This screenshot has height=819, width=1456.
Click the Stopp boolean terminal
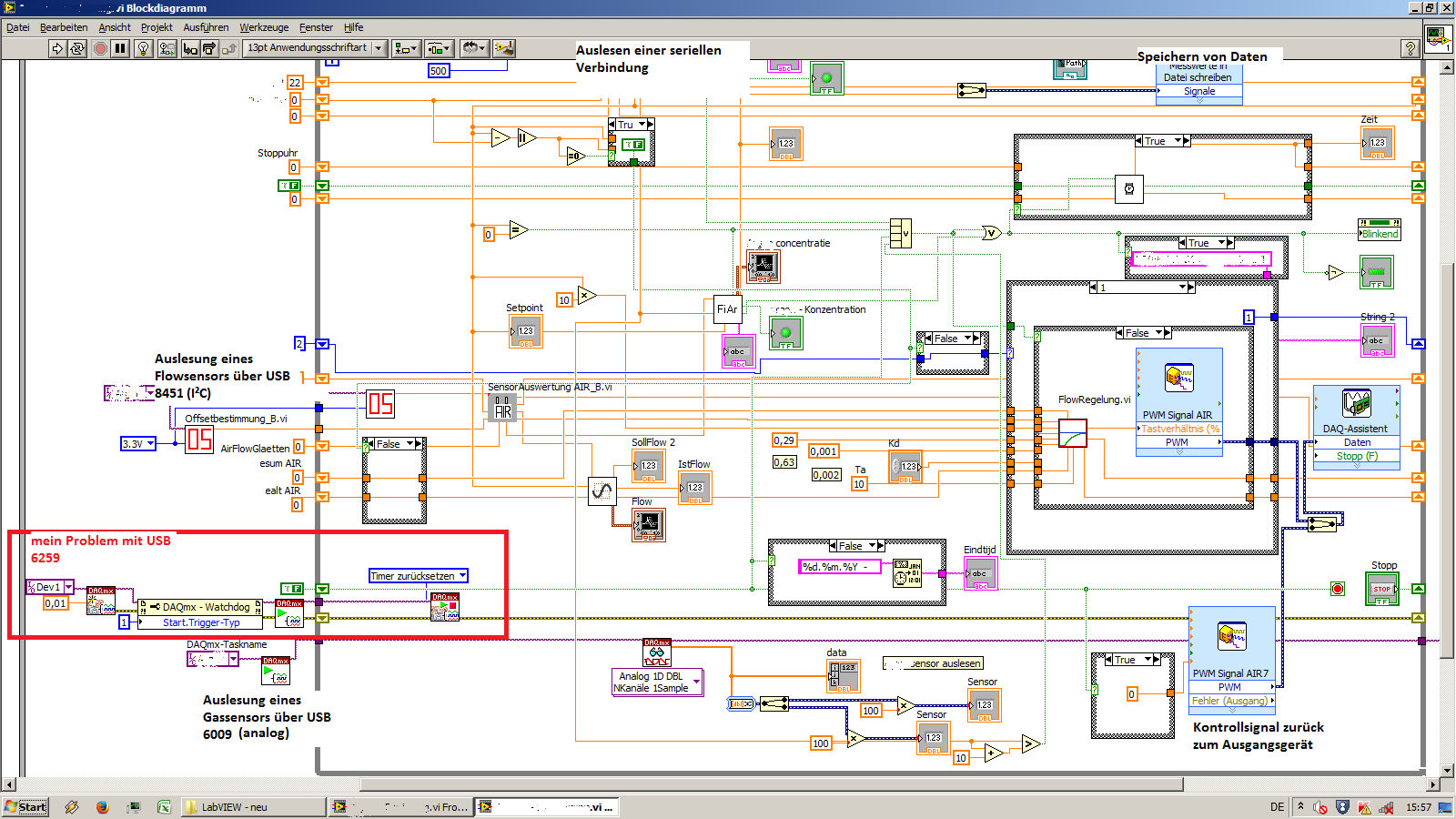1382,589
